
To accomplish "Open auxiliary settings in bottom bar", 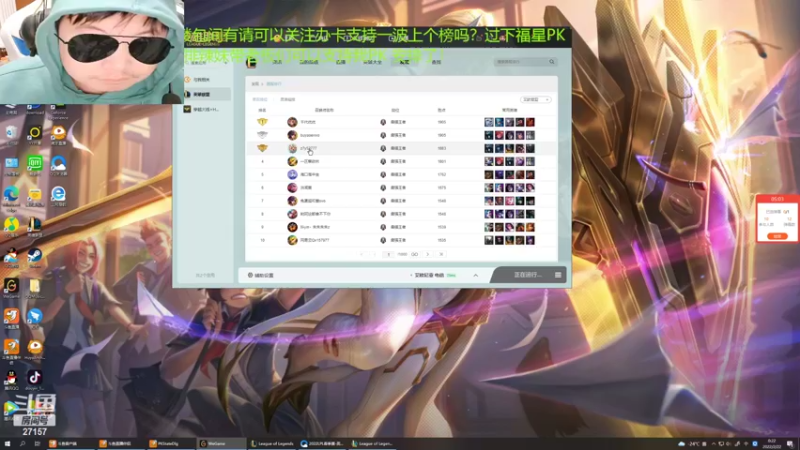I will point(261,275).
